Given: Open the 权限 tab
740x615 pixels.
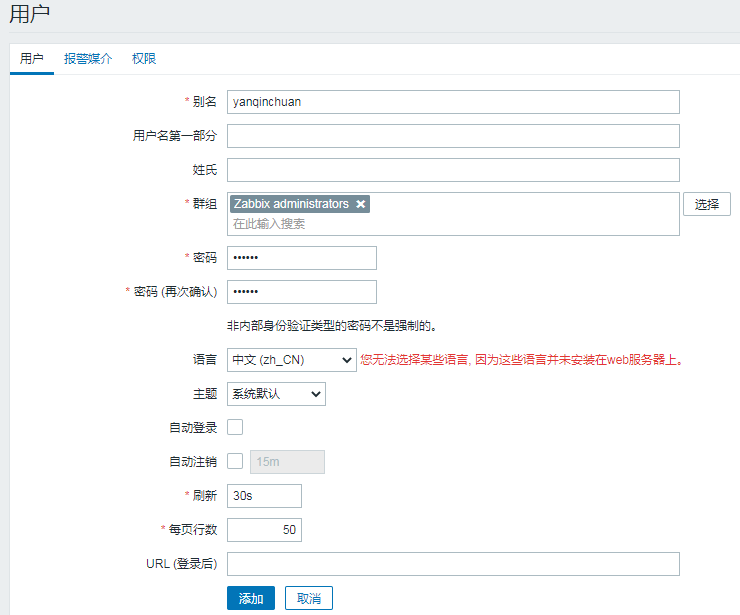Looking at the screenshot, I should 144,59.
